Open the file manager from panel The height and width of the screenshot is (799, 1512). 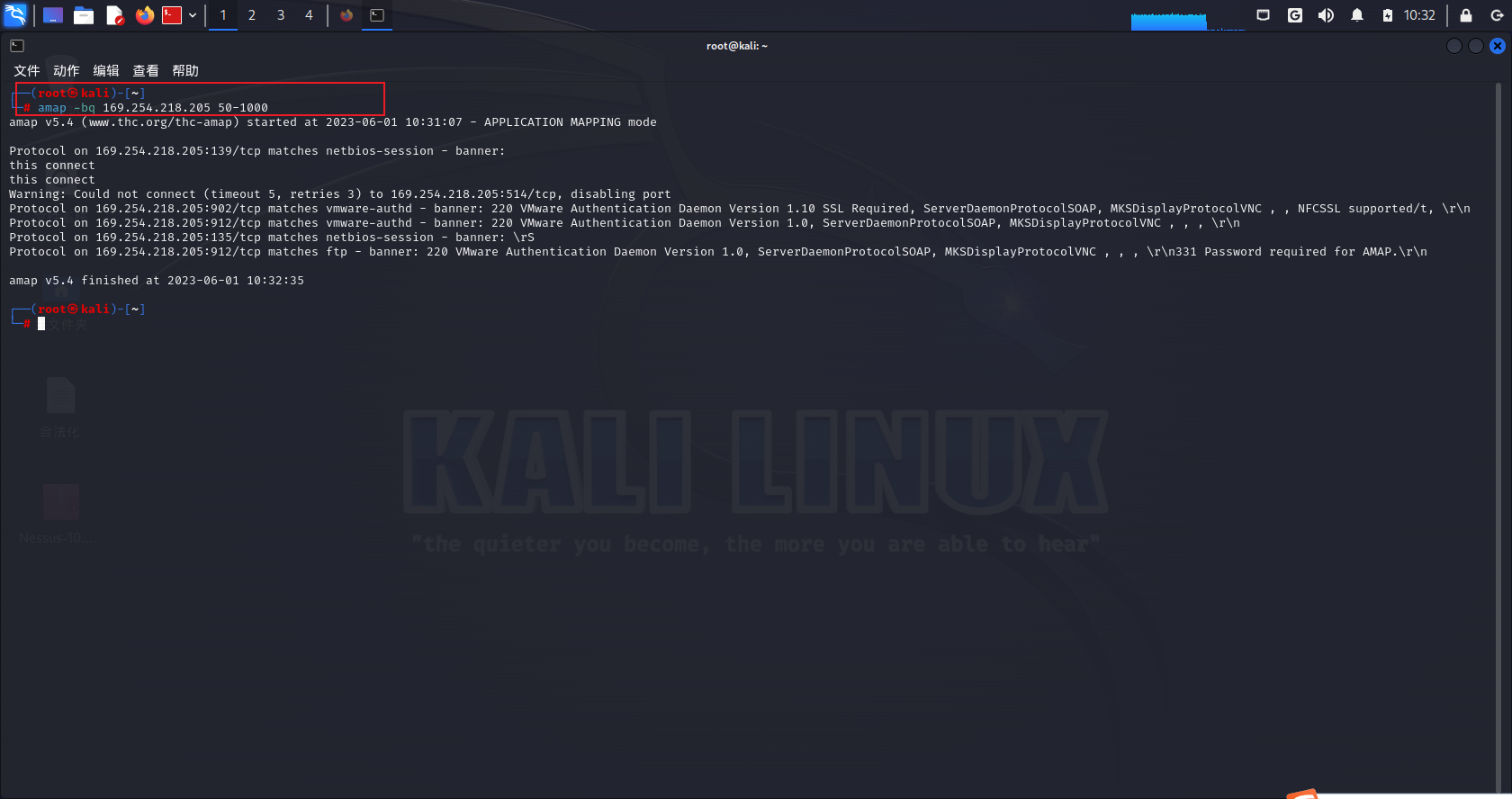[x=84, y=15]
